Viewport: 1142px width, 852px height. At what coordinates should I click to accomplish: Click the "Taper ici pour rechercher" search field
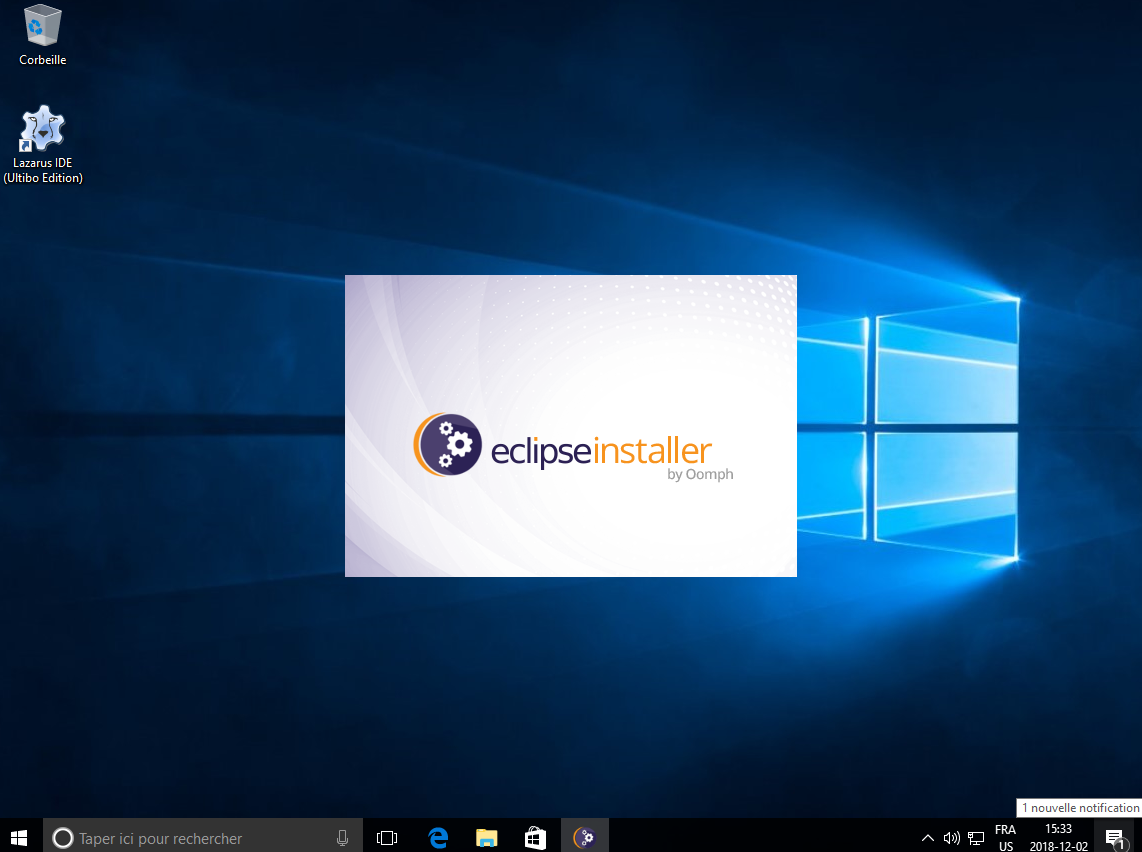[x=190, y=838]
